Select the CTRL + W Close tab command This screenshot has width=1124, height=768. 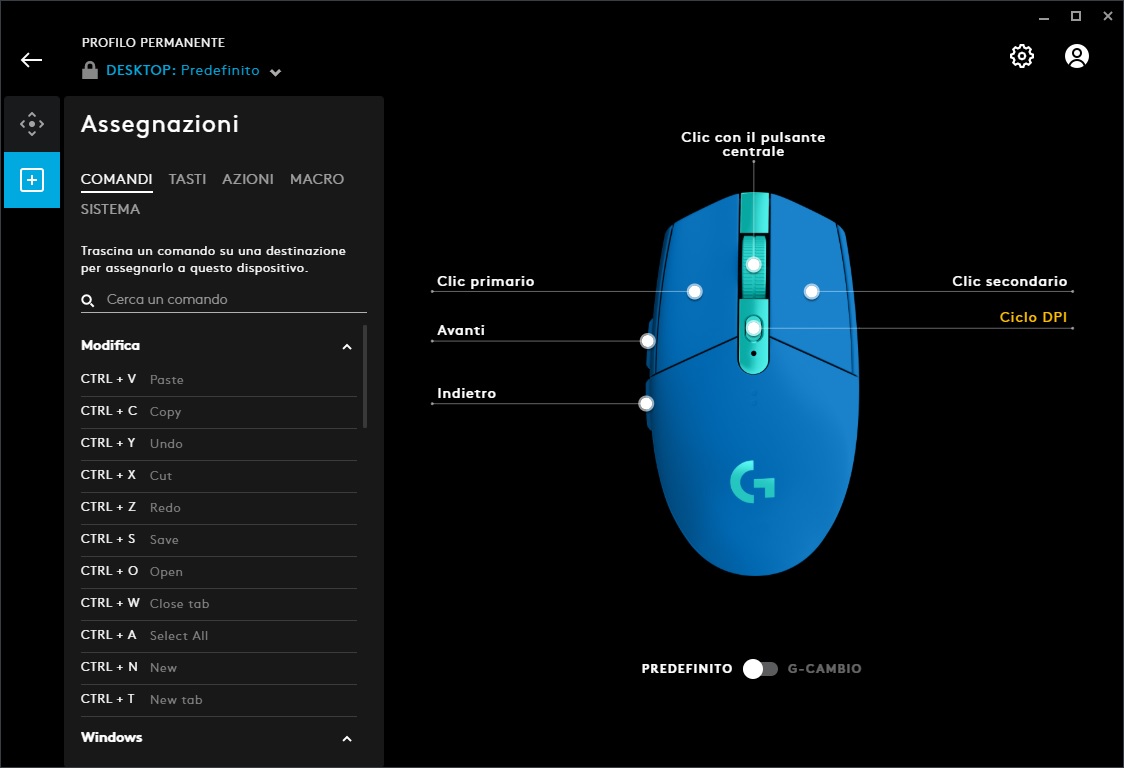(219, 604)
